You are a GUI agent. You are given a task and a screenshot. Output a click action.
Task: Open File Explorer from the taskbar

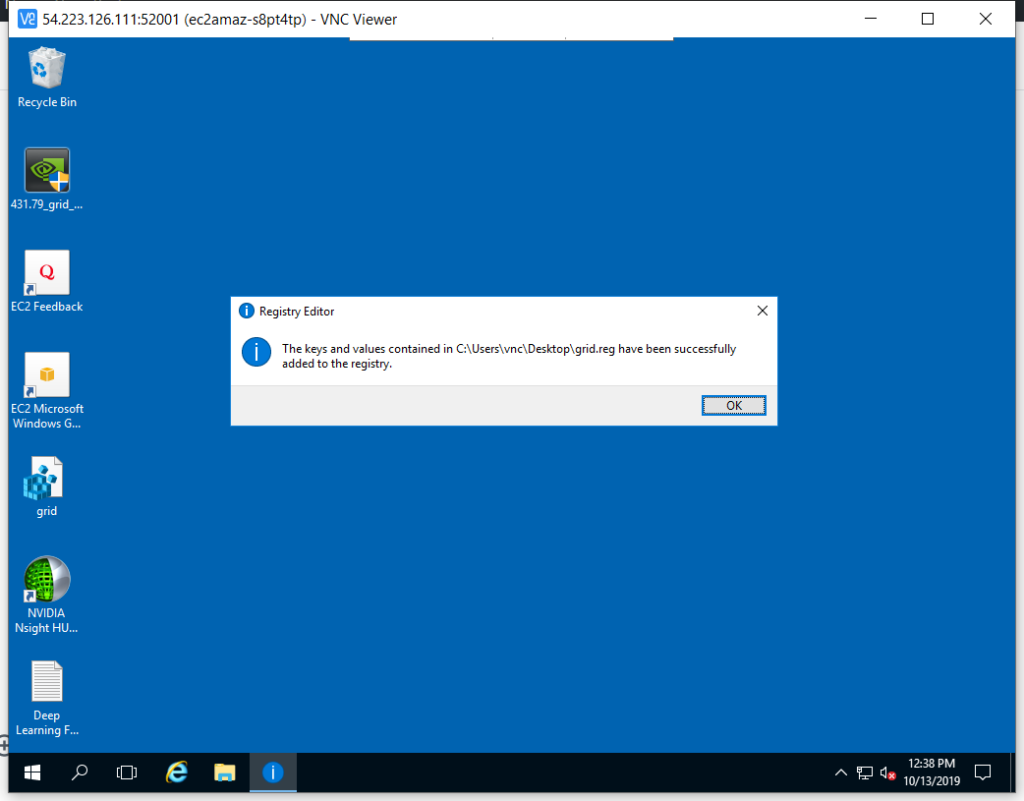[x=225, y=772]
